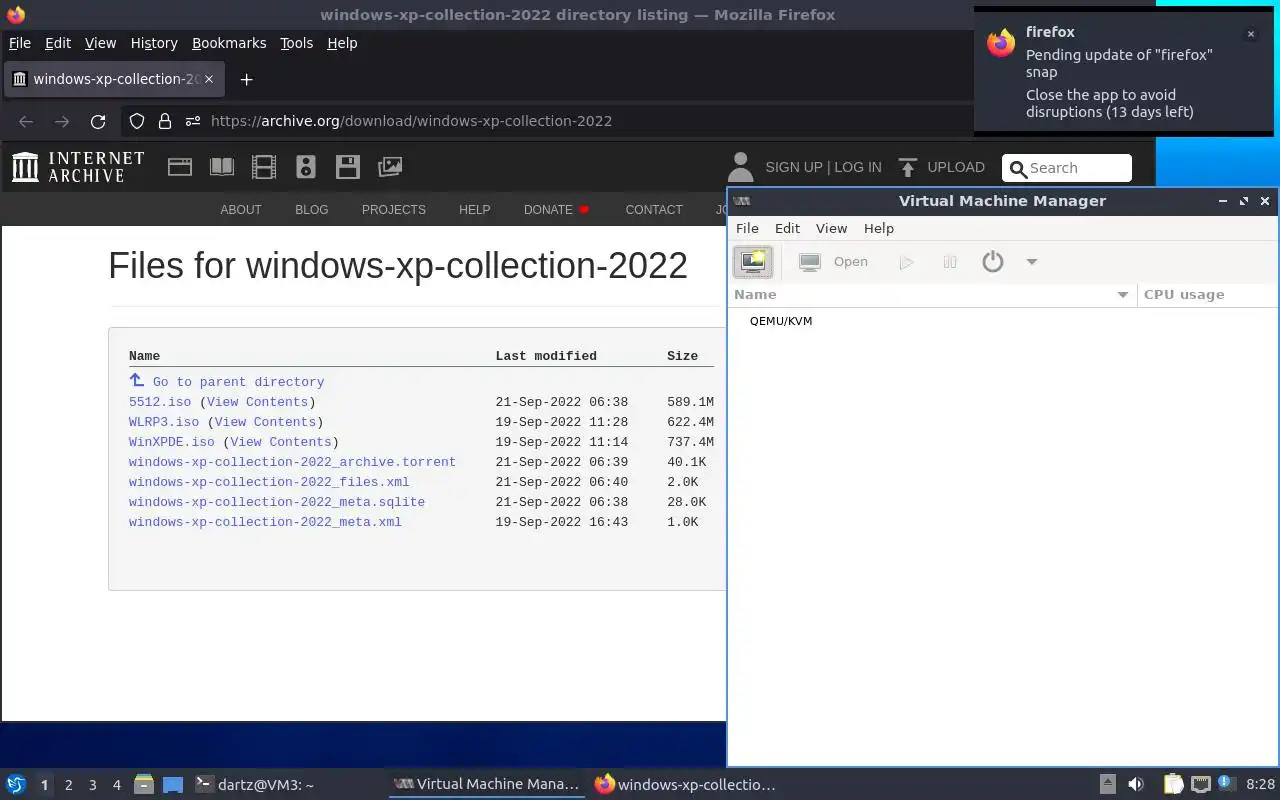
Task: Open Virtual Machine Manager Edit menu
Action: tap(787, 228)
